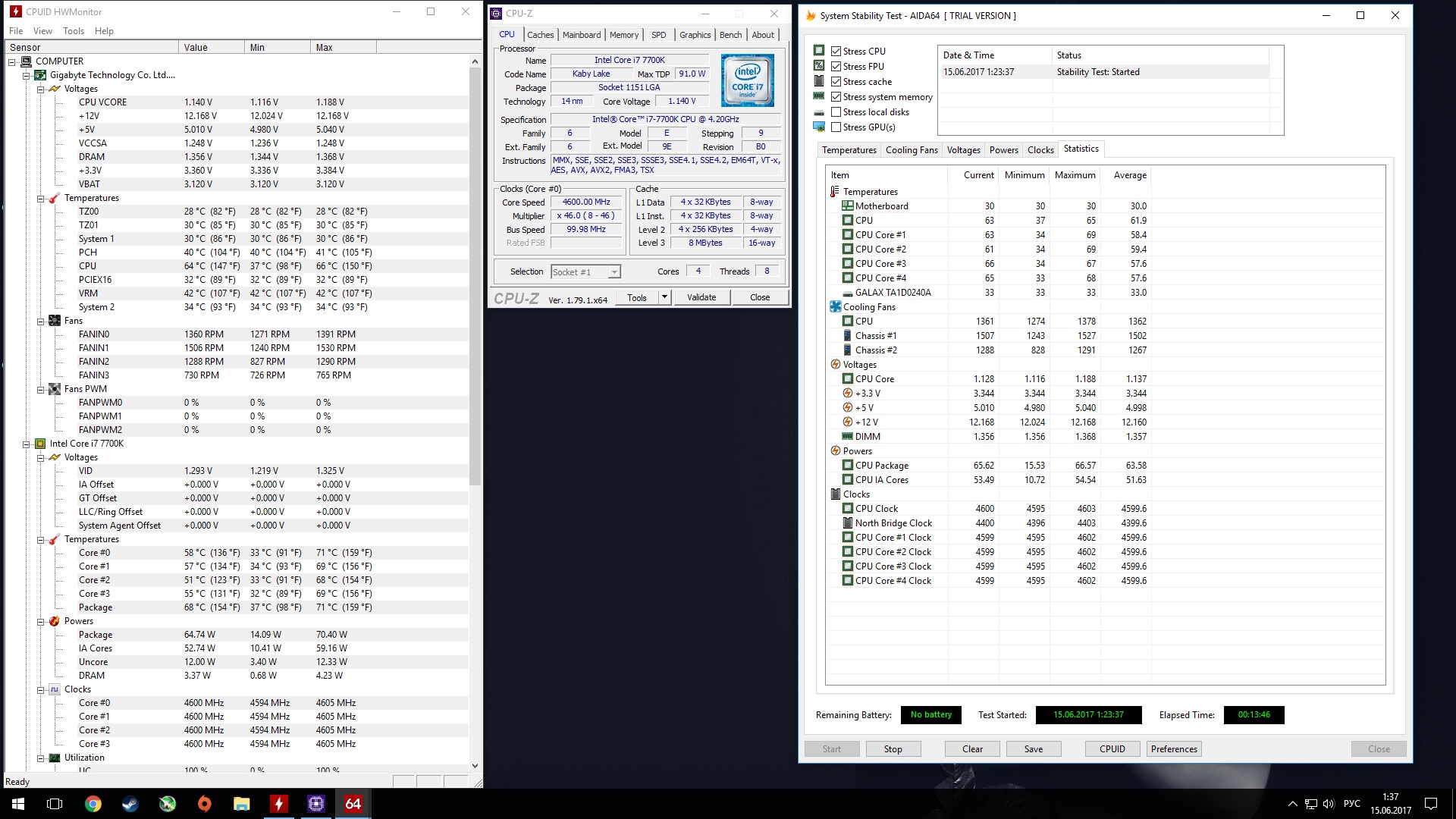This screenshot has height=819, width=1456.
Task: Click the Cooling Fans fan icon
Action: pyautogui.click(x=835, y=307)
